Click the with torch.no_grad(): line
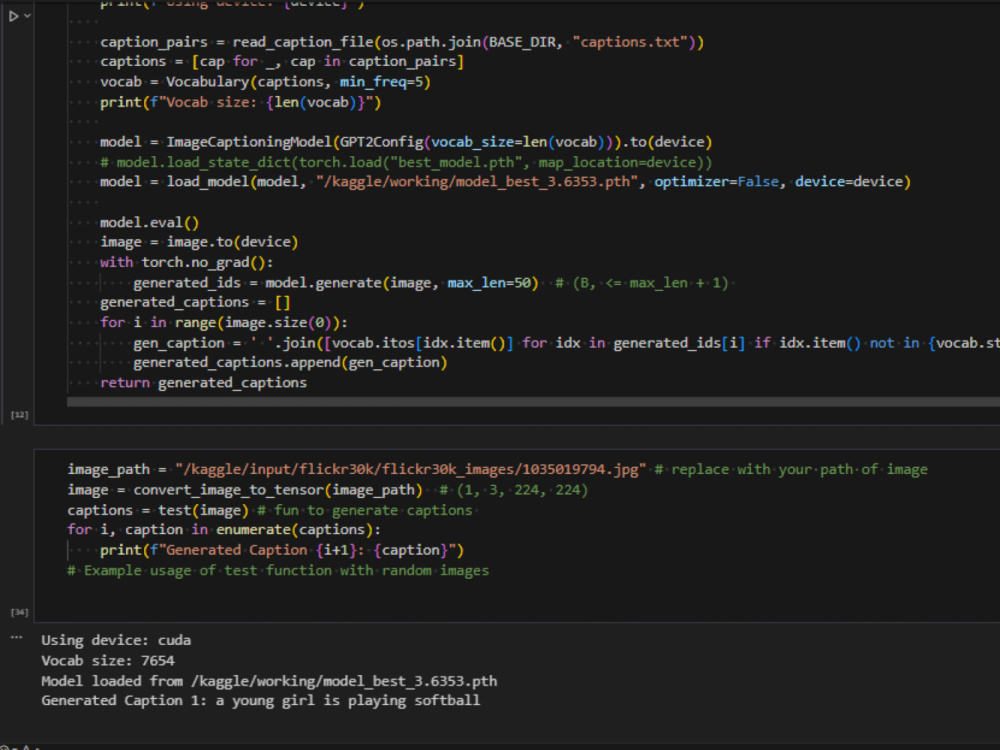 pyautogui.click(x=186, y=262)
